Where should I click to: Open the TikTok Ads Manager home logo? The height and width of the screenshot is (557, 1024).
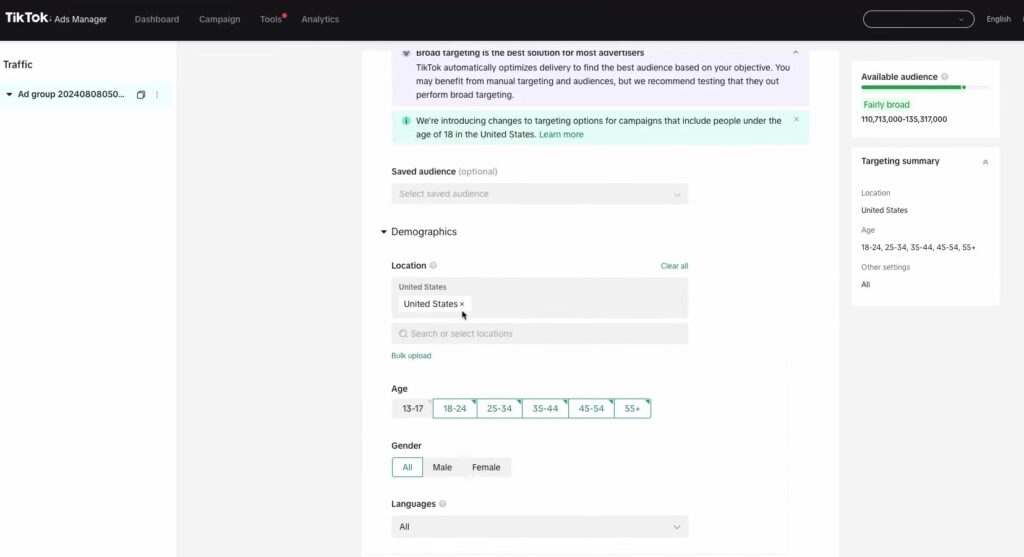tap(56, 18)
